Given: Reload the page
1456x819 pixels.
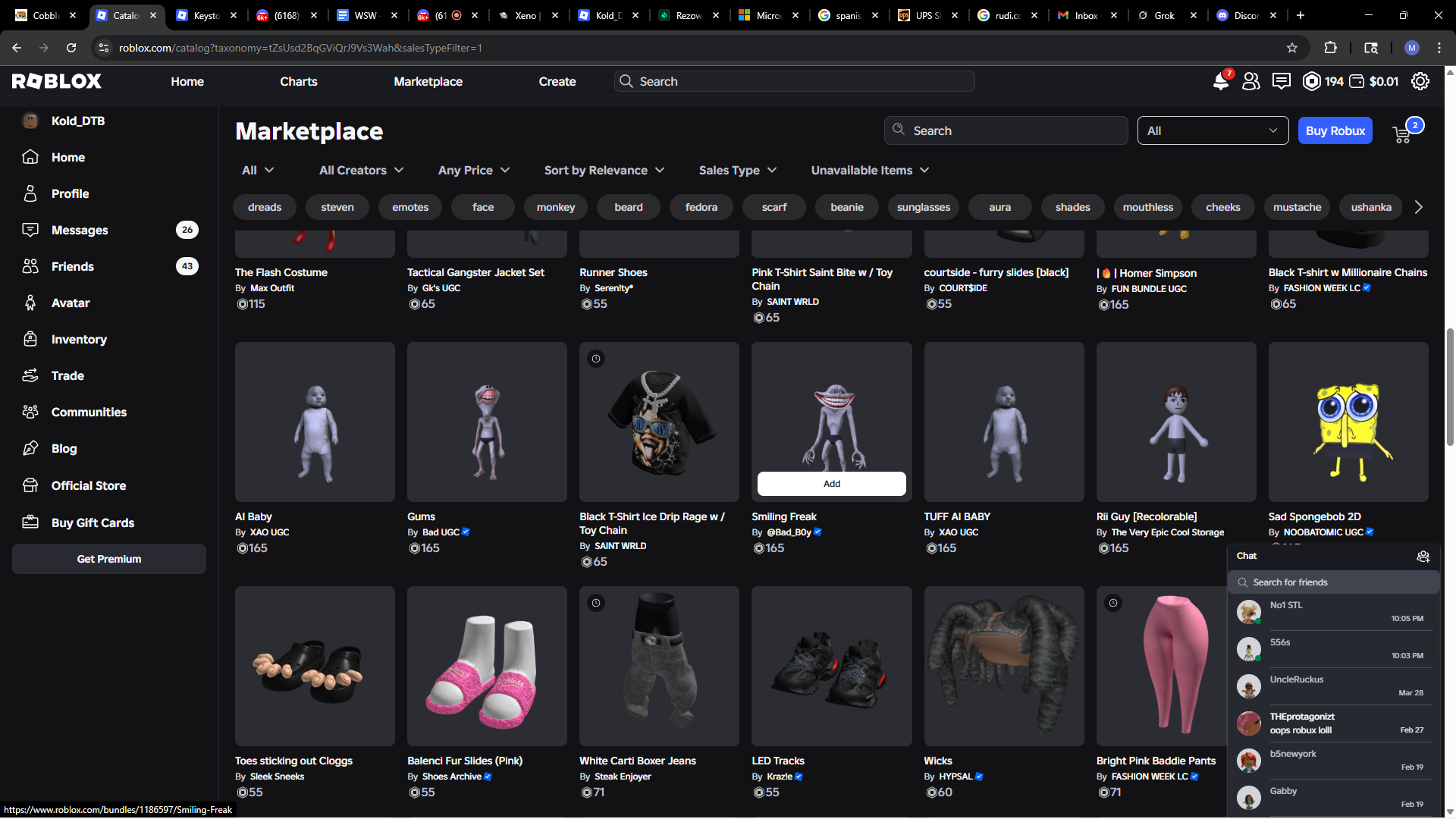Looking at the screenshot, I should pos(71,48).
